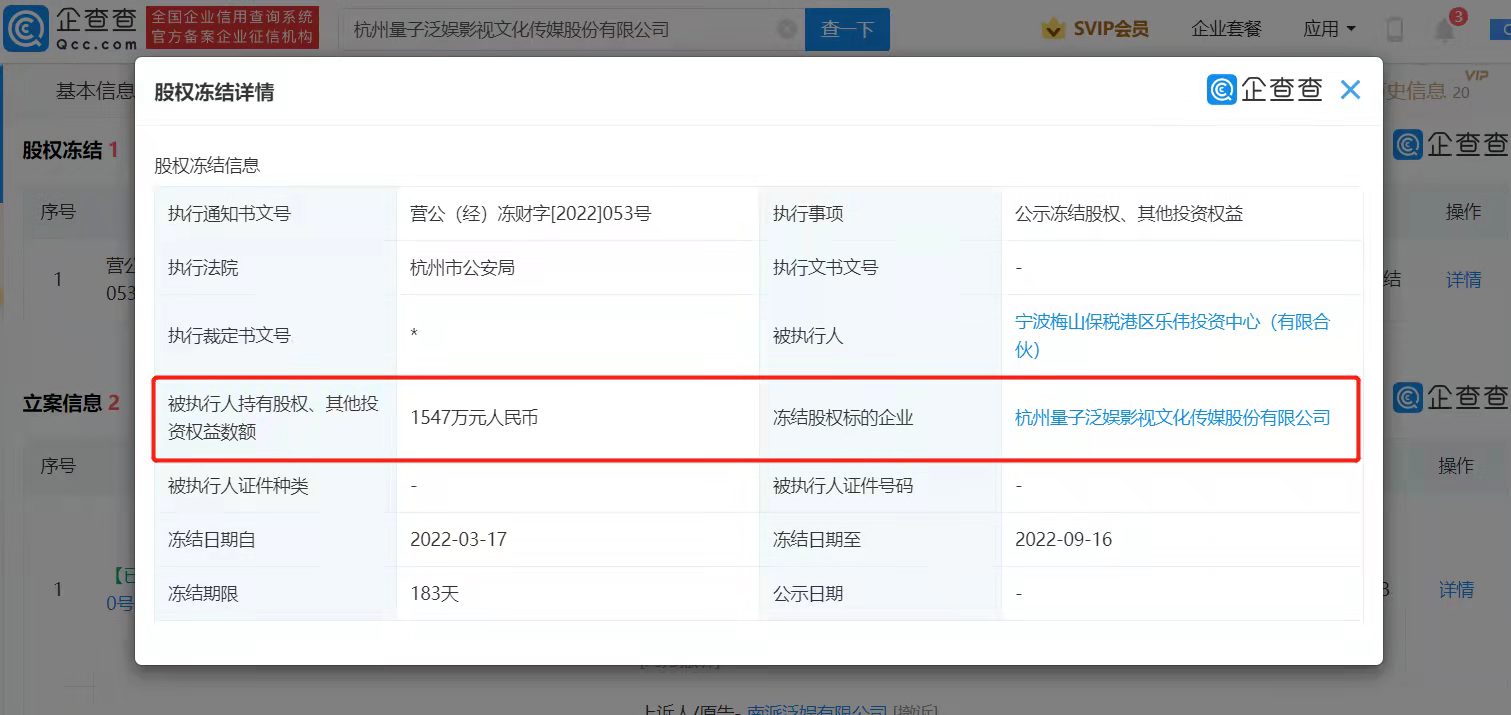Image resolution: width=1511 pixels, height=715 pixels.
Task: Open 杭州量子泛娱影视文化传媒股份有限公司 link in dialog
Action: tap(1172, 418)
